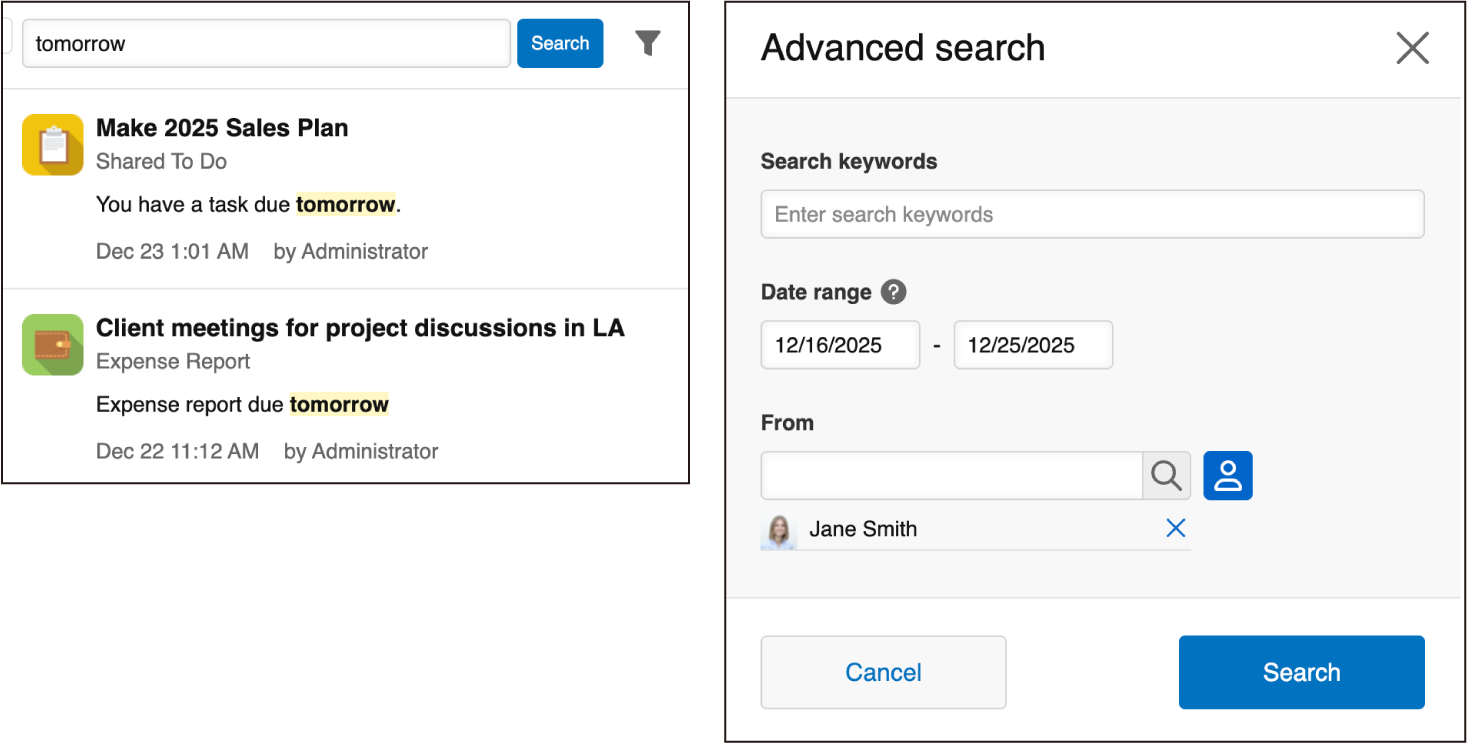Click Jane Smith's avatar photo

point(778,530)
